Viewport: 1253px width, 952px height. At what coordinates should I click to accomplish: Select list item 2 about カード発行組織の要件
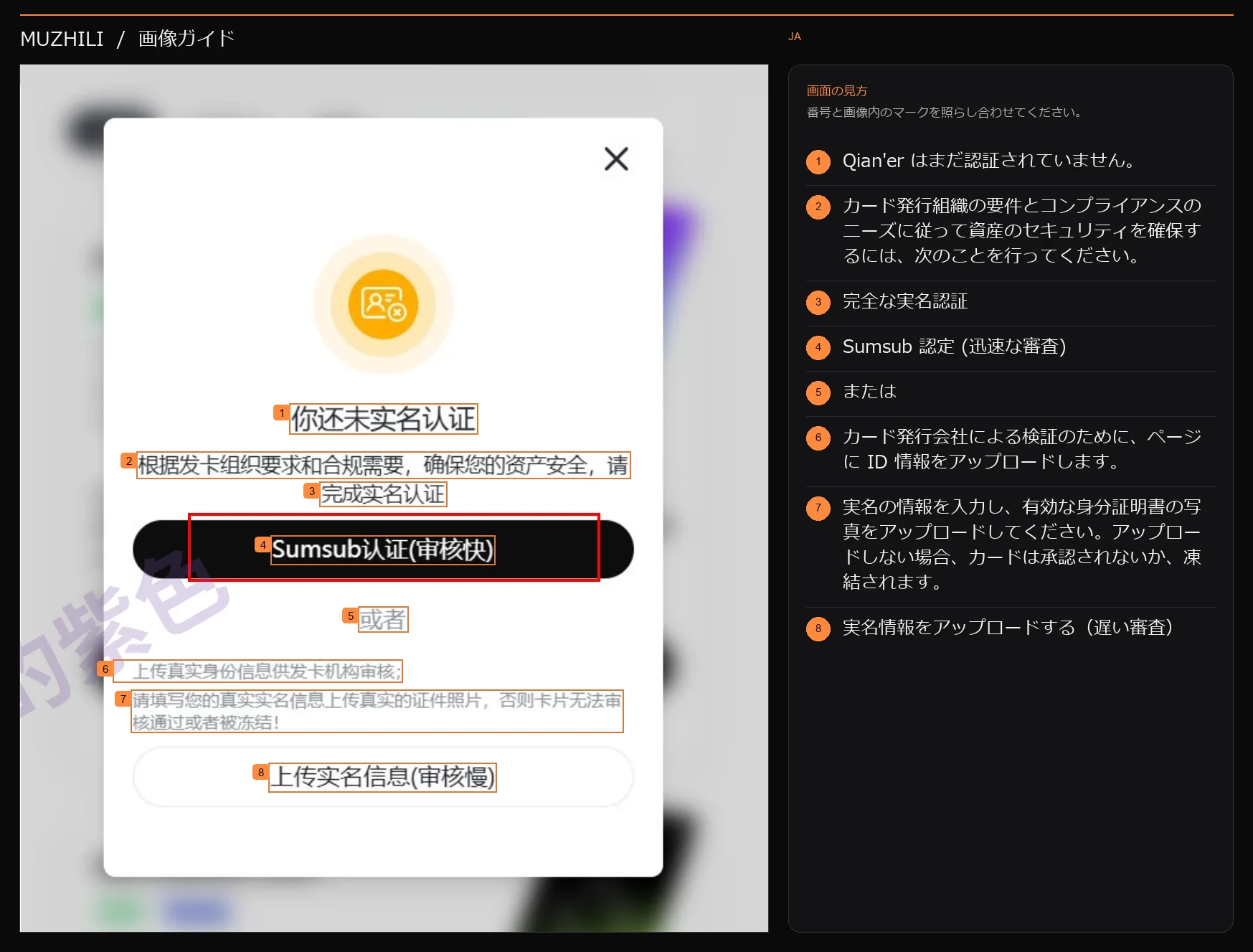click(x=1011, y=231)
